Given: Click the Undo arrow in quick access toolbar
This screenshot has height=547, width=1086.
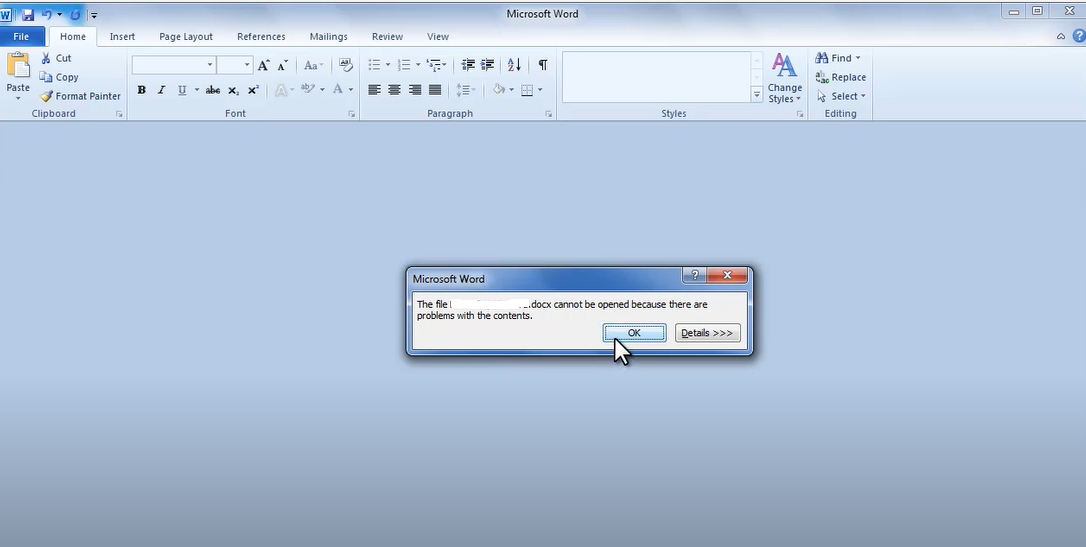Looking at the screenshot, I should 47,14.
